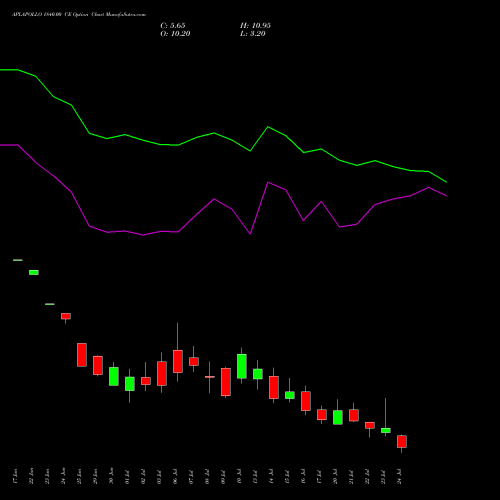Screen dimensions: 500x500
Task: Click the first small green candle on 17 Jun
Action: coord(18,260)
